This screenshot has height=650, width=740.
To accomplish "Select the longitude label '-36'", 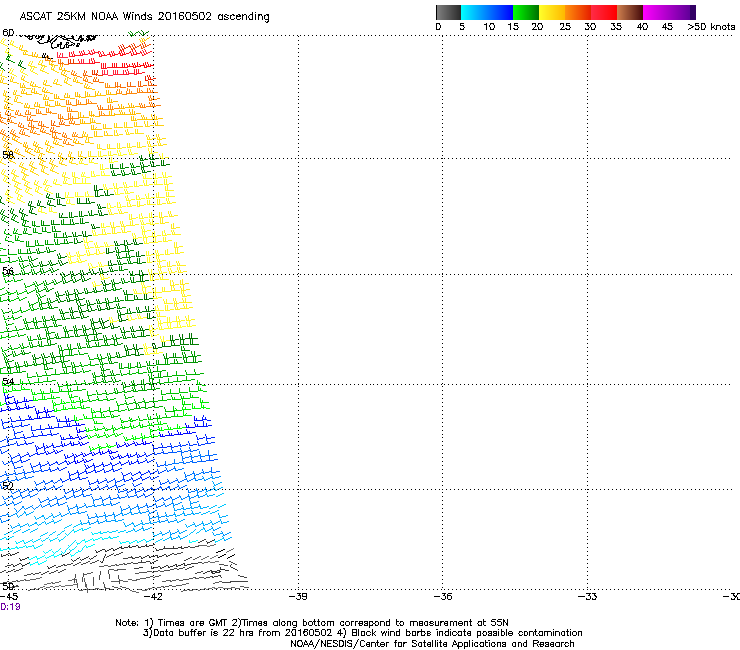I will tap(442, 597).
